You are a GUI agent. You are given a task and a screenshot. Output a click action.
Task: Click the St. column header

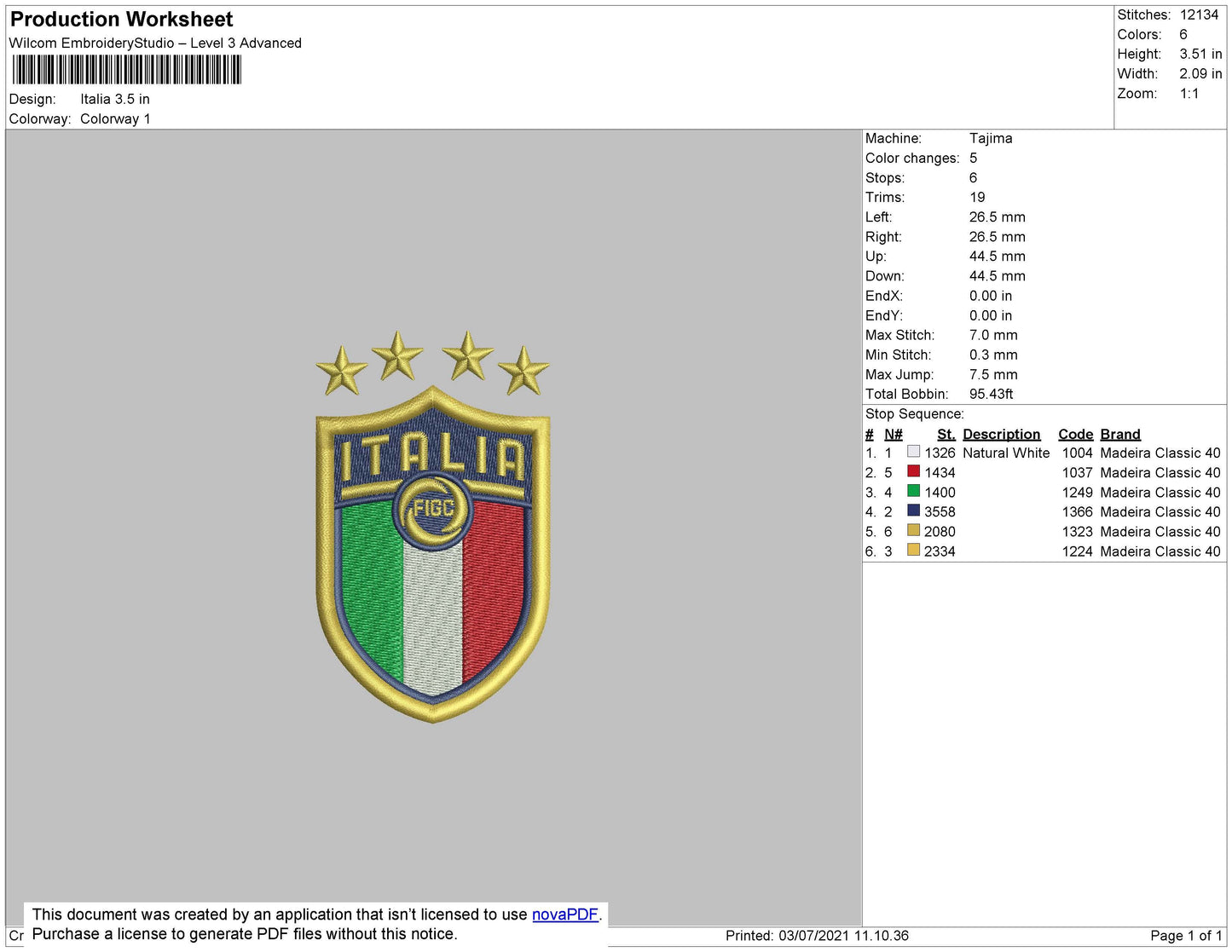pos(946,434)
